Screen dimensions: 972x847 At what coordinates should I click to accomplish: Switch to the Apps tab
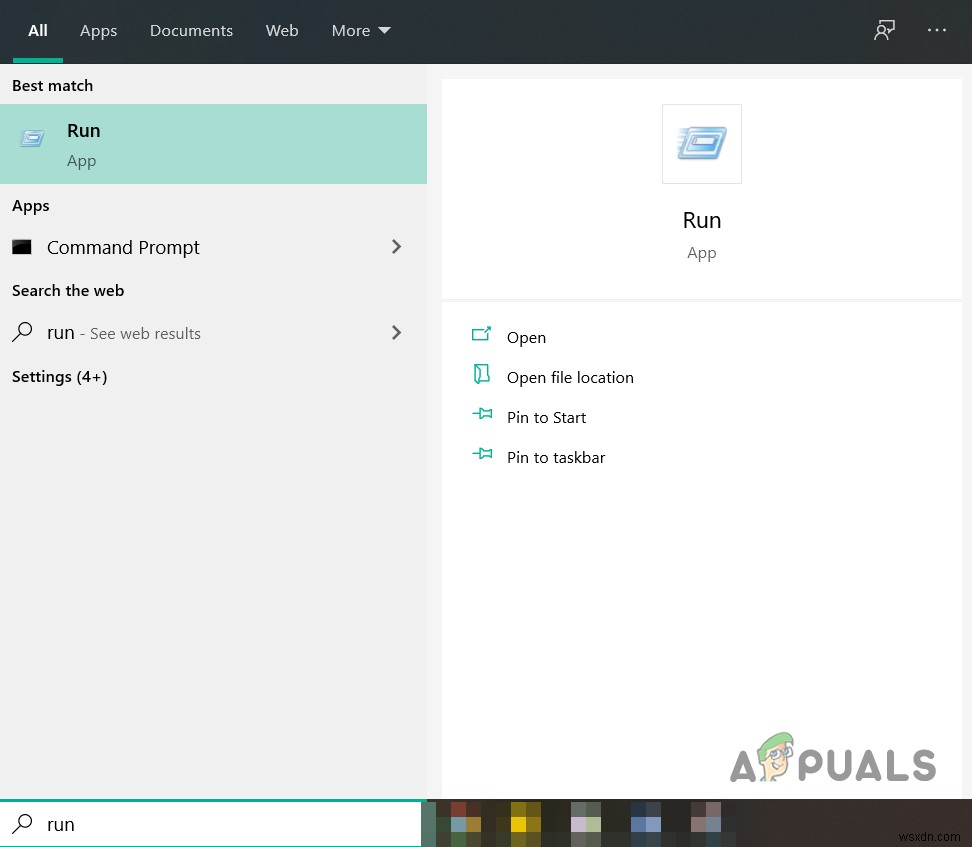point(98,30)
